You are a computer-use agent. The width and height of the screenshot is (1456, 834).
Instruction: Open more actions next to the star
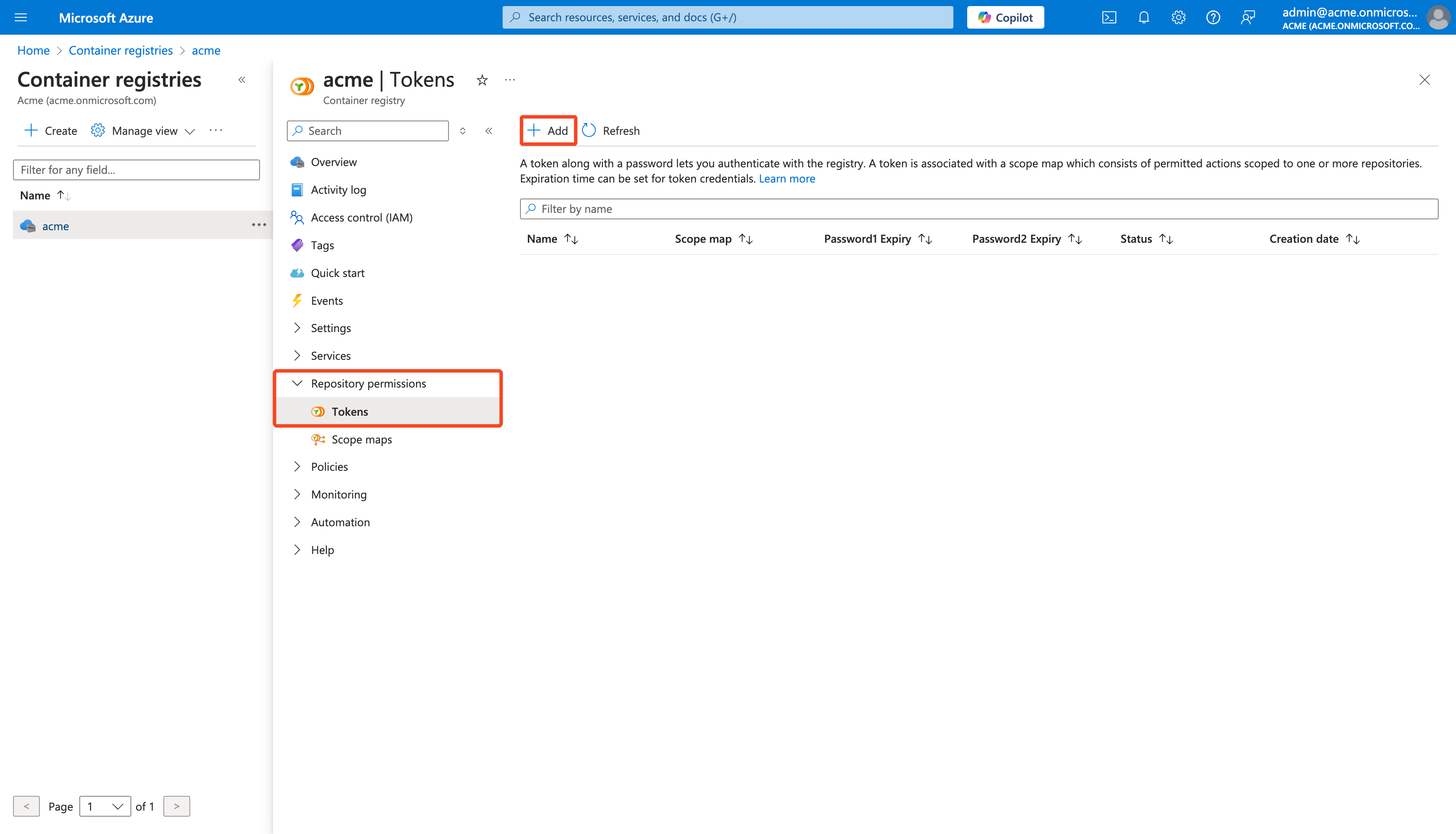510,80
